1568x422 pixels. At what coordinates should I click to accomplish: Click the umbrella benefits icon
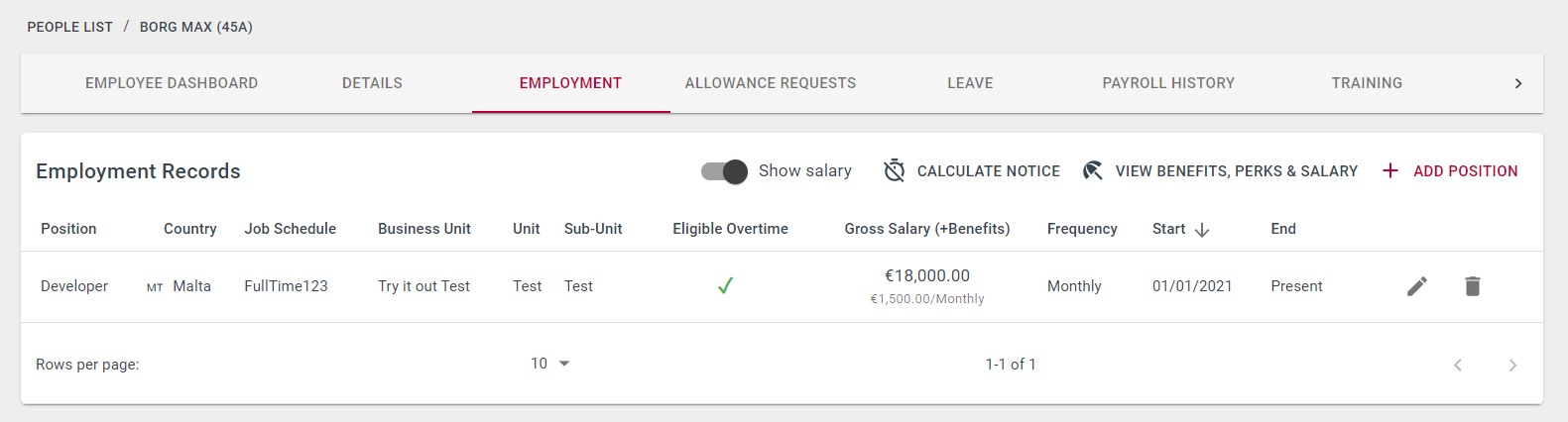coord(1093,170)
